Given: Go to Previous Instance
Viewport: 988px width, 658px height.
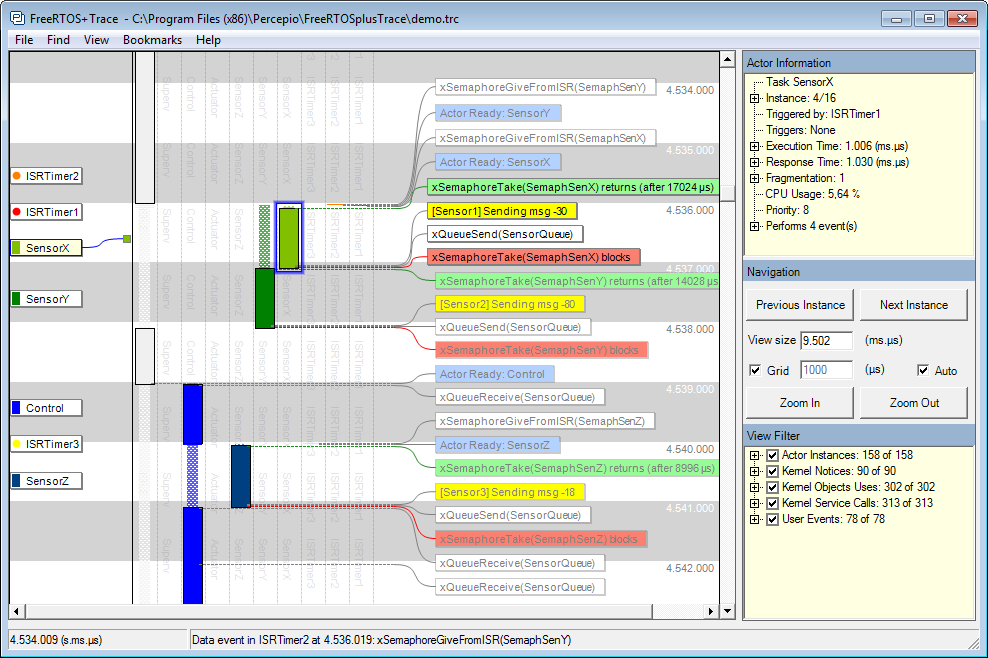Looking at the screenshot, I should [800, 305].
